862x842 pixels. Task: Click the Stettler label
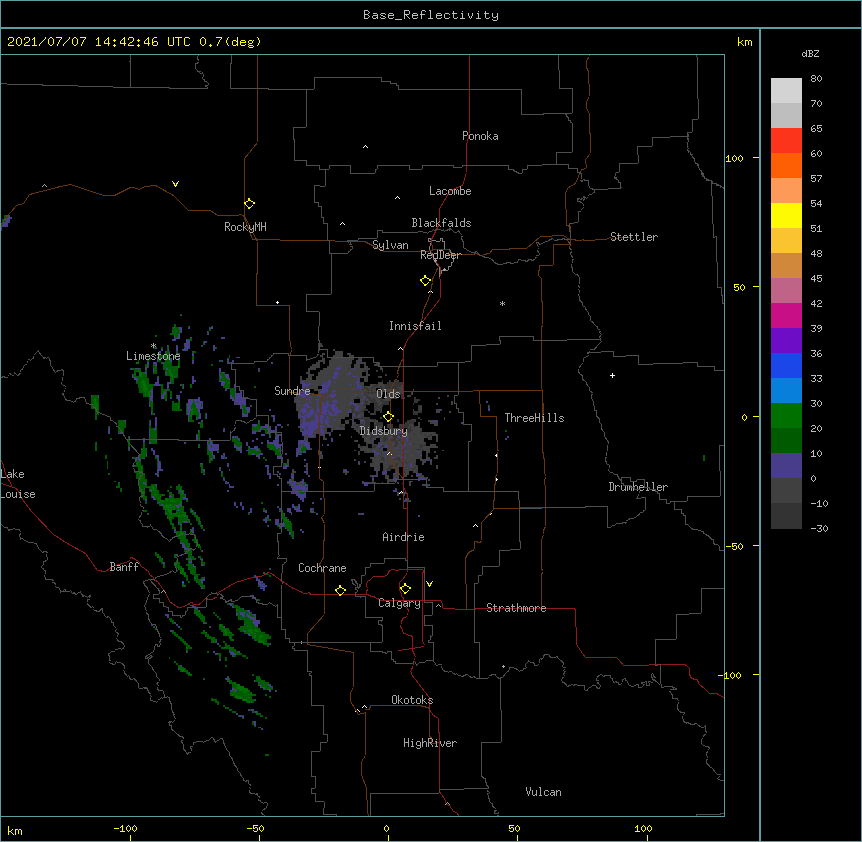click(x=634, y=237)
